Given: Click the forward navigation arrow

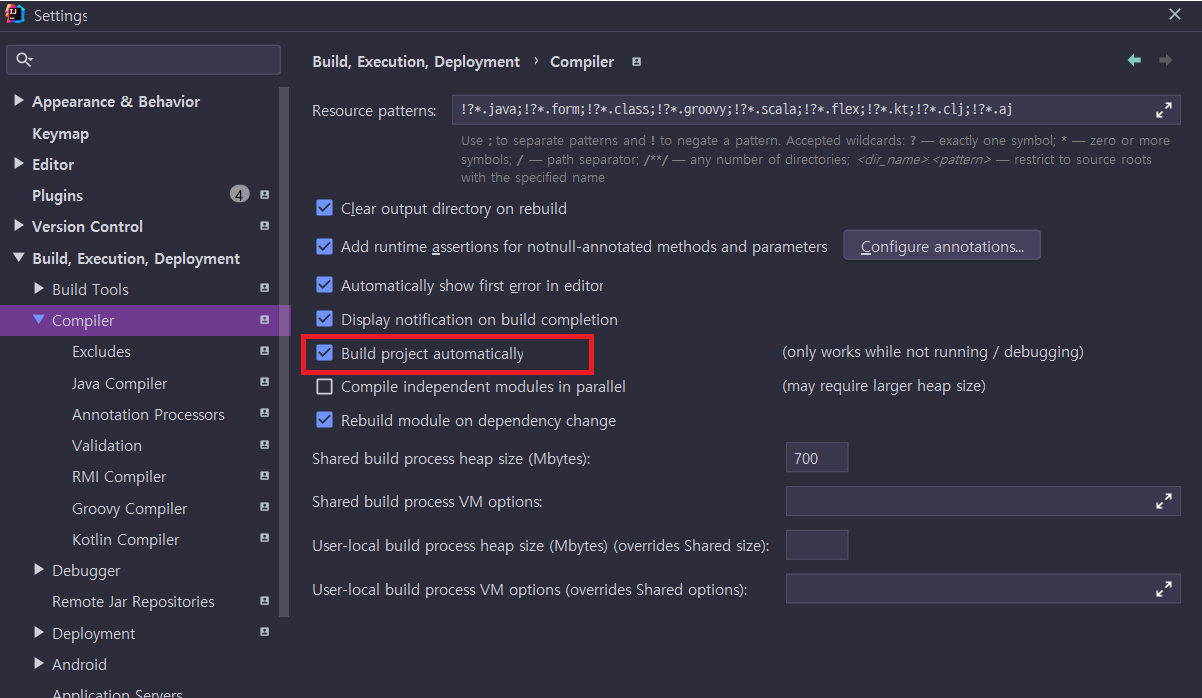Looking at the screenshot, I should point(1165,60).
